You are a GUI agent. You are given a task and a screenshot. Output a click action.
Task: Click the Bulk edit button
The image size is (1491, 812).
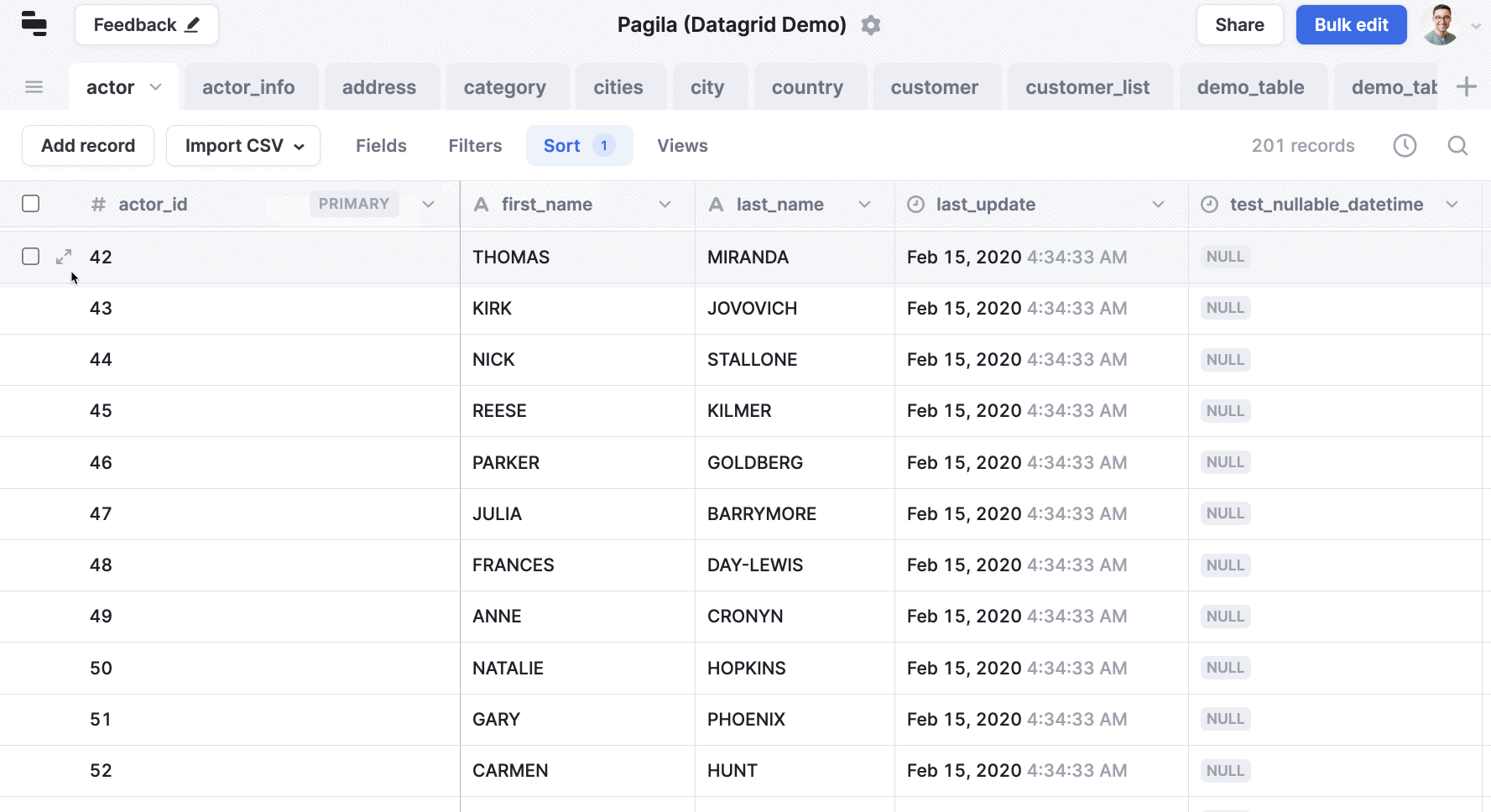1351,25
